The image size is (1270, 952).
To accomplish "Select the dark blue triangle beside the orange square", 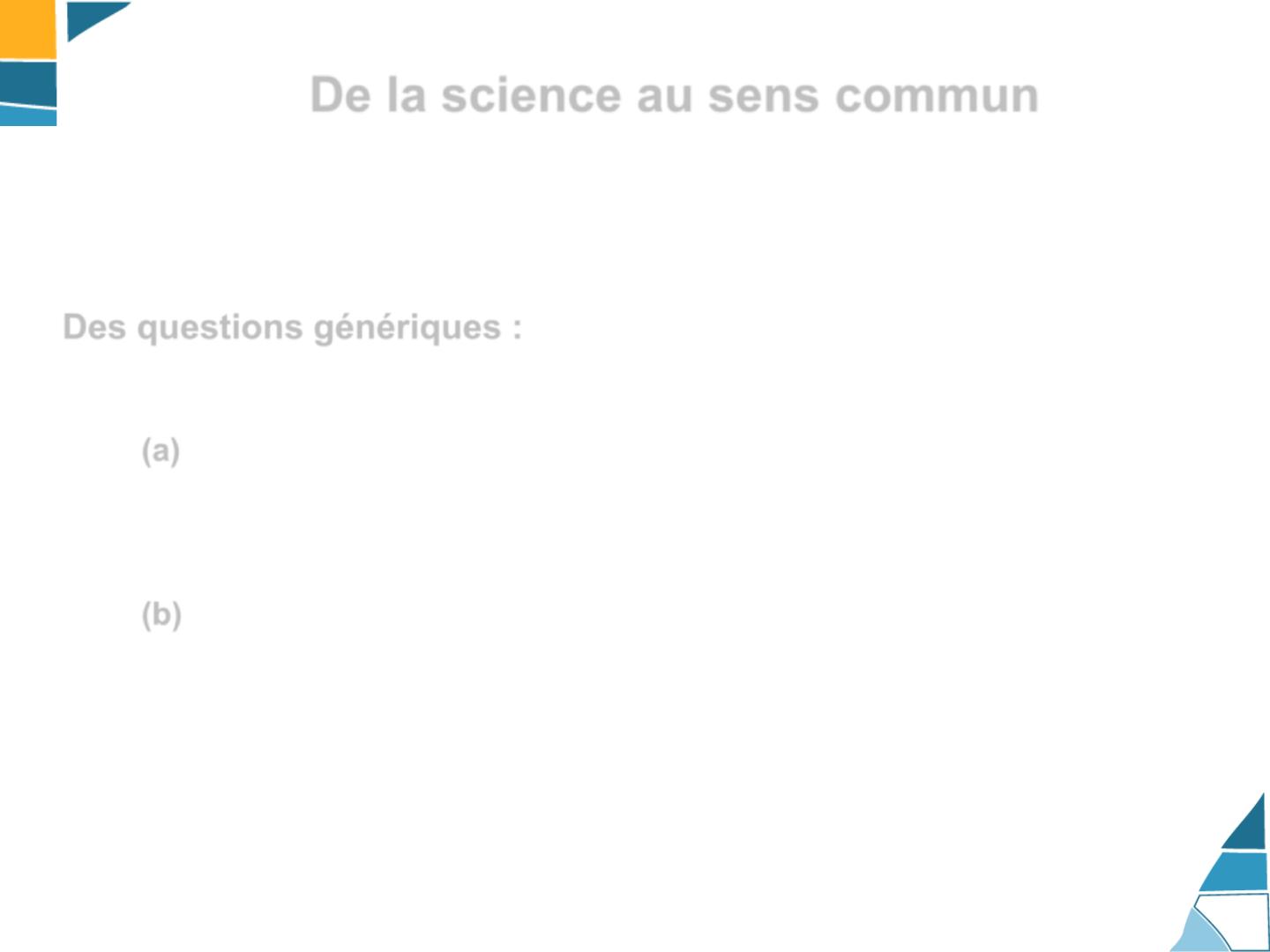I will click(x=91, y=18).
